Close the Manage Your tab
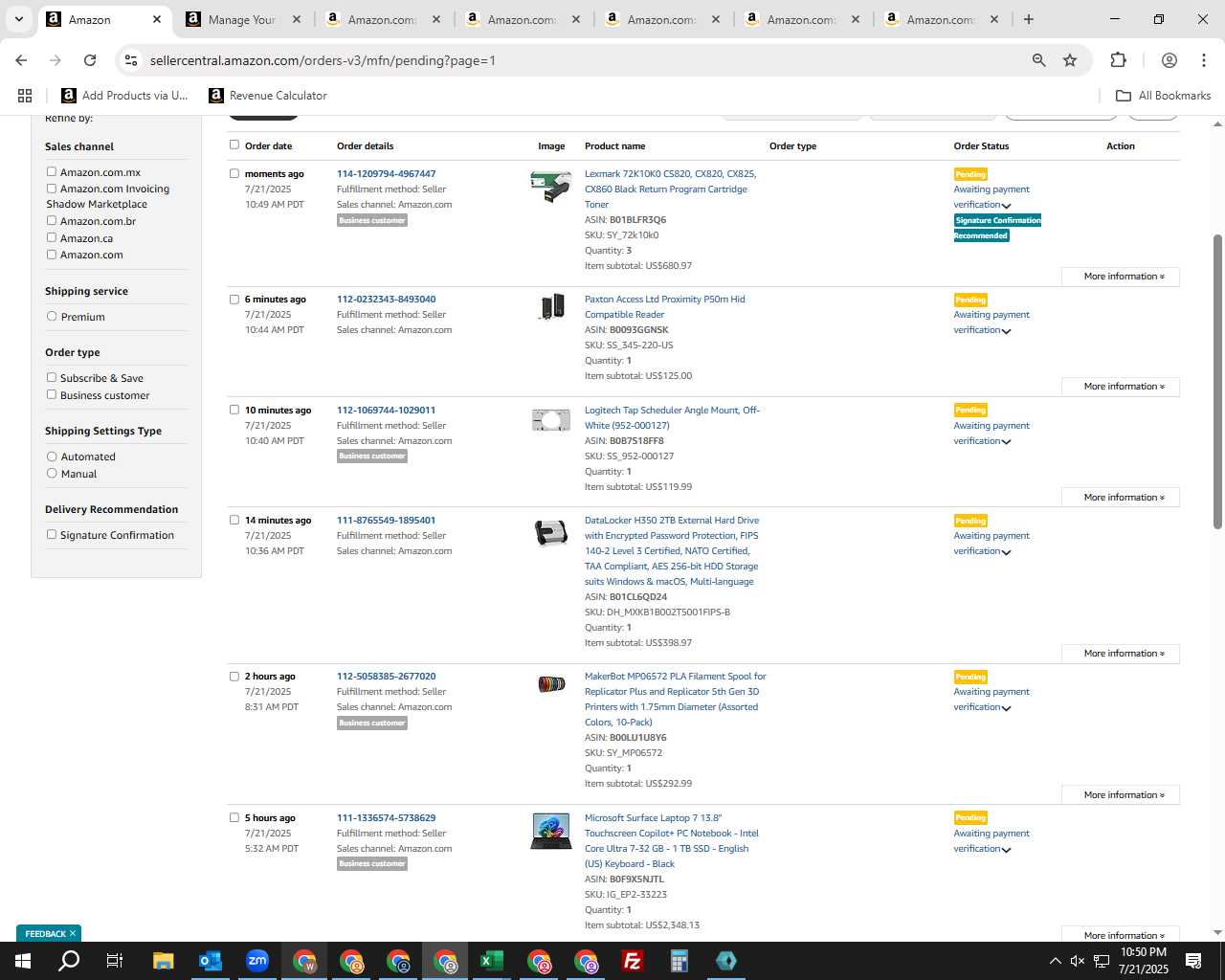The height and width of the screenshot is (980, 1225). click(x=297, y=19)
